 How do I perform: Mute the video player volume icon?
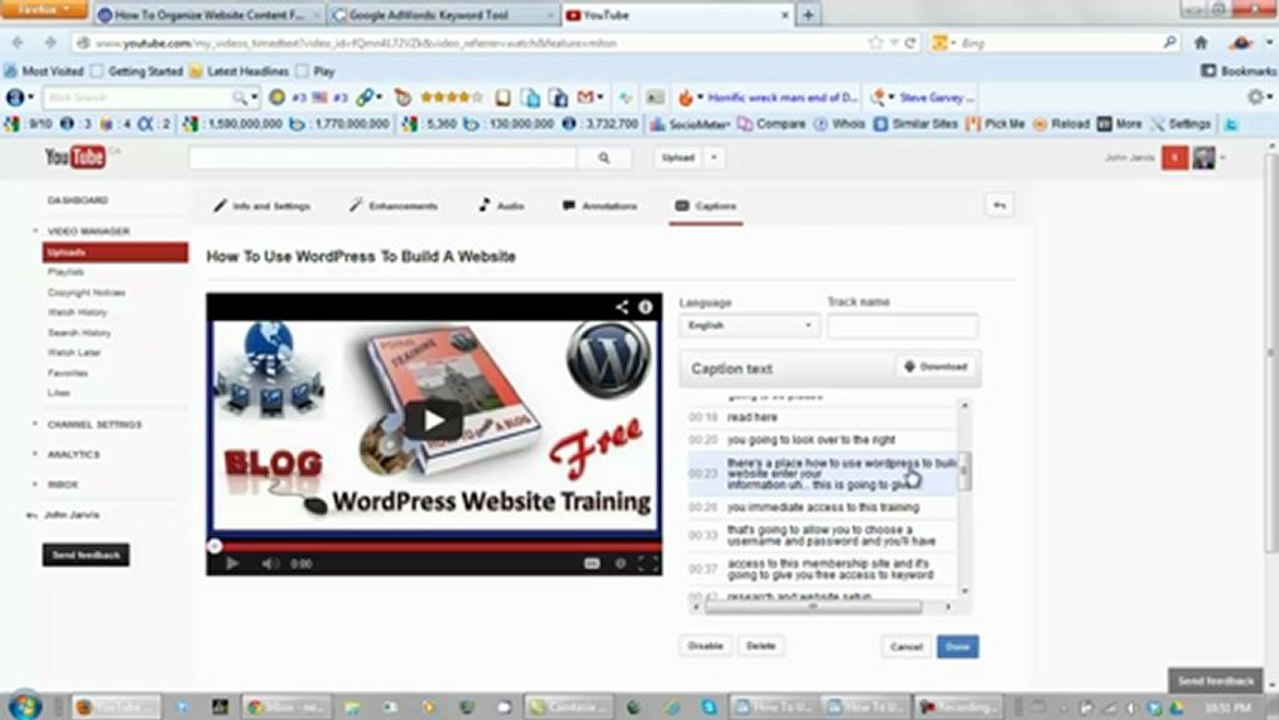pyautogui.click(x=270, y=564)
